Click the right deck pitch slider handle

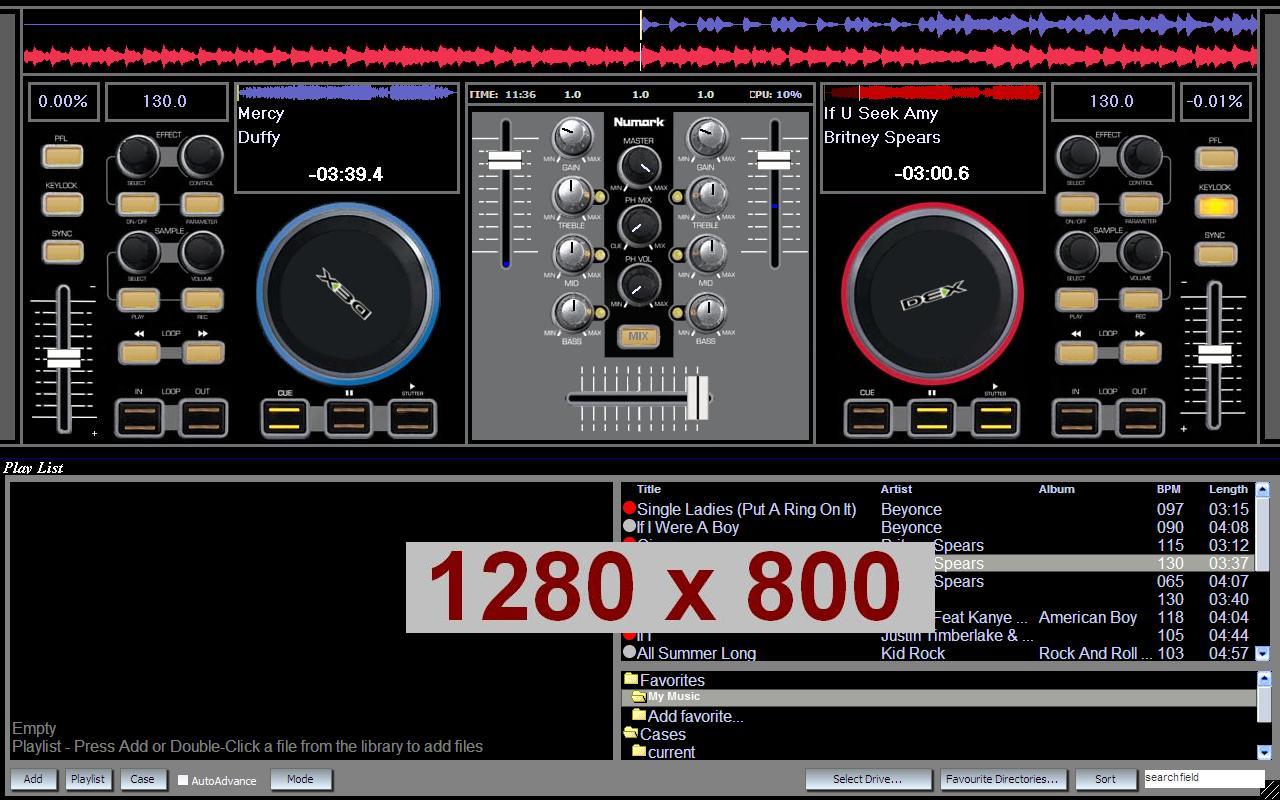point(1215,354)
